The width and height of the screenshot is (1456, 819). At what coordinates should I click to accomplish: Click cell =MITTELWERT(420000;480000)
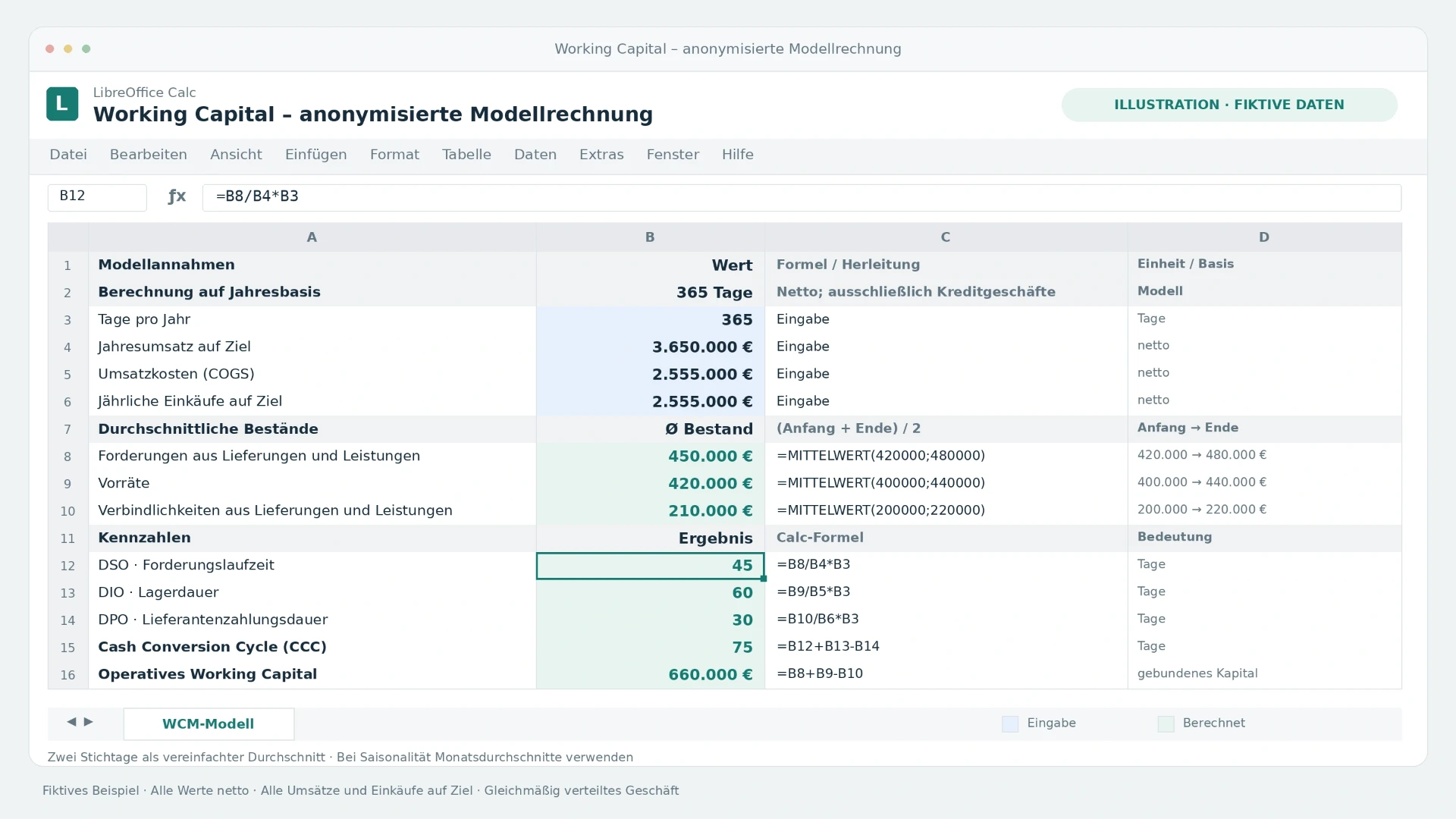tap(946, 457)
